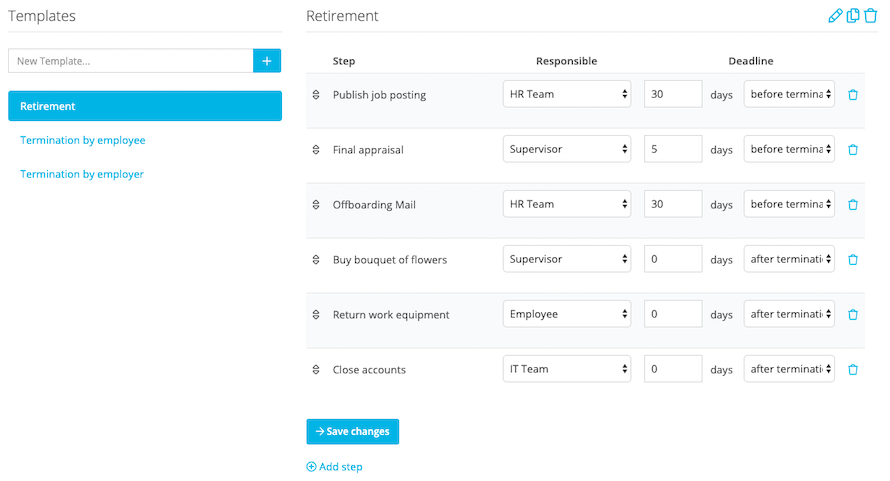
Task: Open Responsible dropdown for Return work equipment
Action: [566, 314]
